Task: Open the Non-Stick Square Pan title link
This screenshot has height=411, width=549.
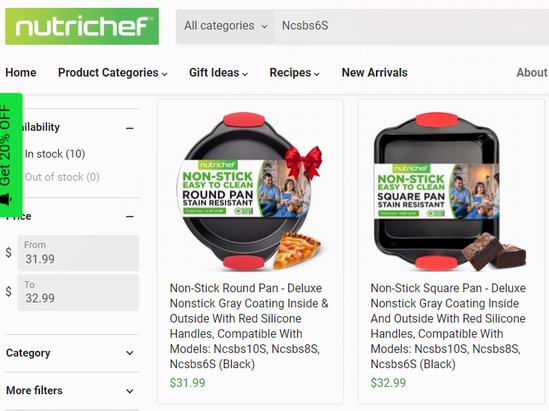Action: (x=448, y=326)
